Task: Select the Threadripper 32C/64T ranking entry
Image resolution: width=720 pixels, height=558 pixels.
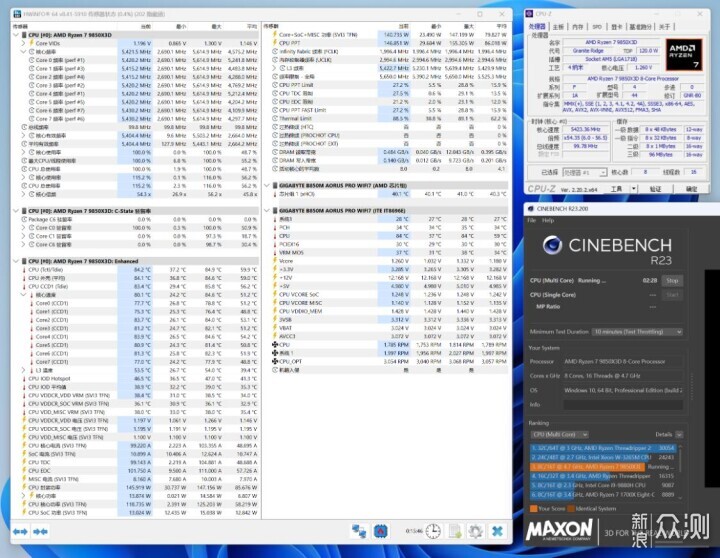Action: point(604,448)
